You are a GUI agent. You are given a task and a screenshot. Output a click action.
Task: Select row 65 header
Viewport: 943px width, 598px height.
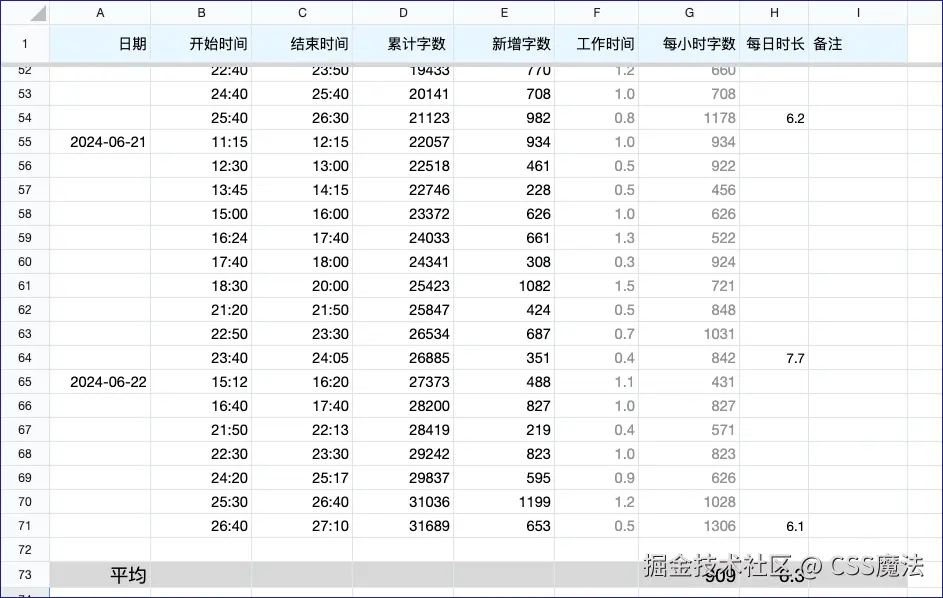coord(25,382)
